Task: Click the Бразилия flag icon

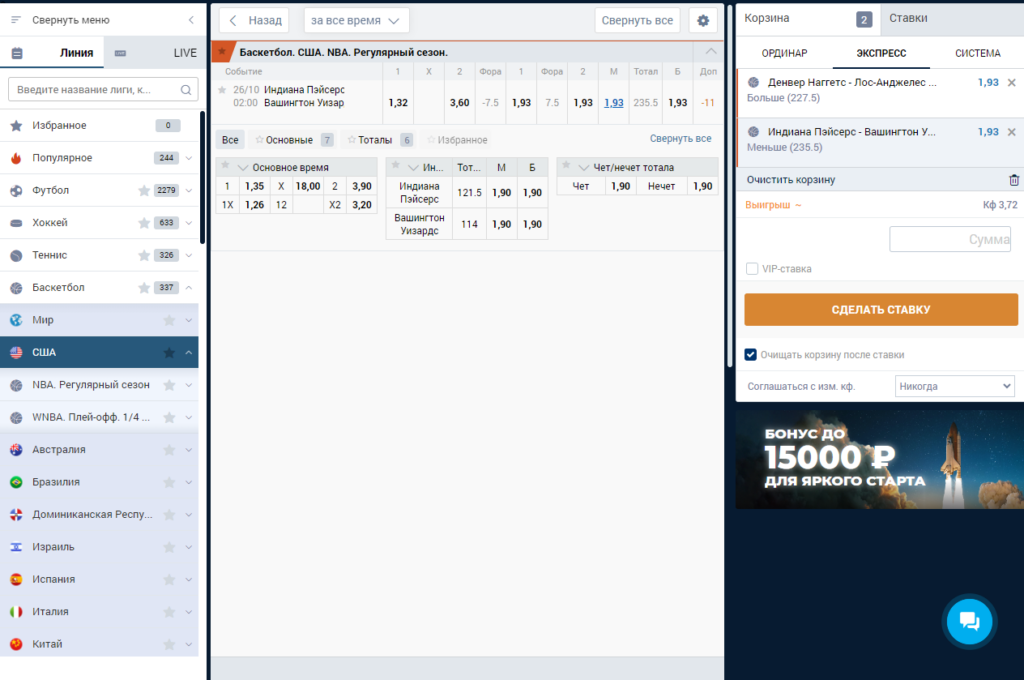Action: click(x=16, y=482)
